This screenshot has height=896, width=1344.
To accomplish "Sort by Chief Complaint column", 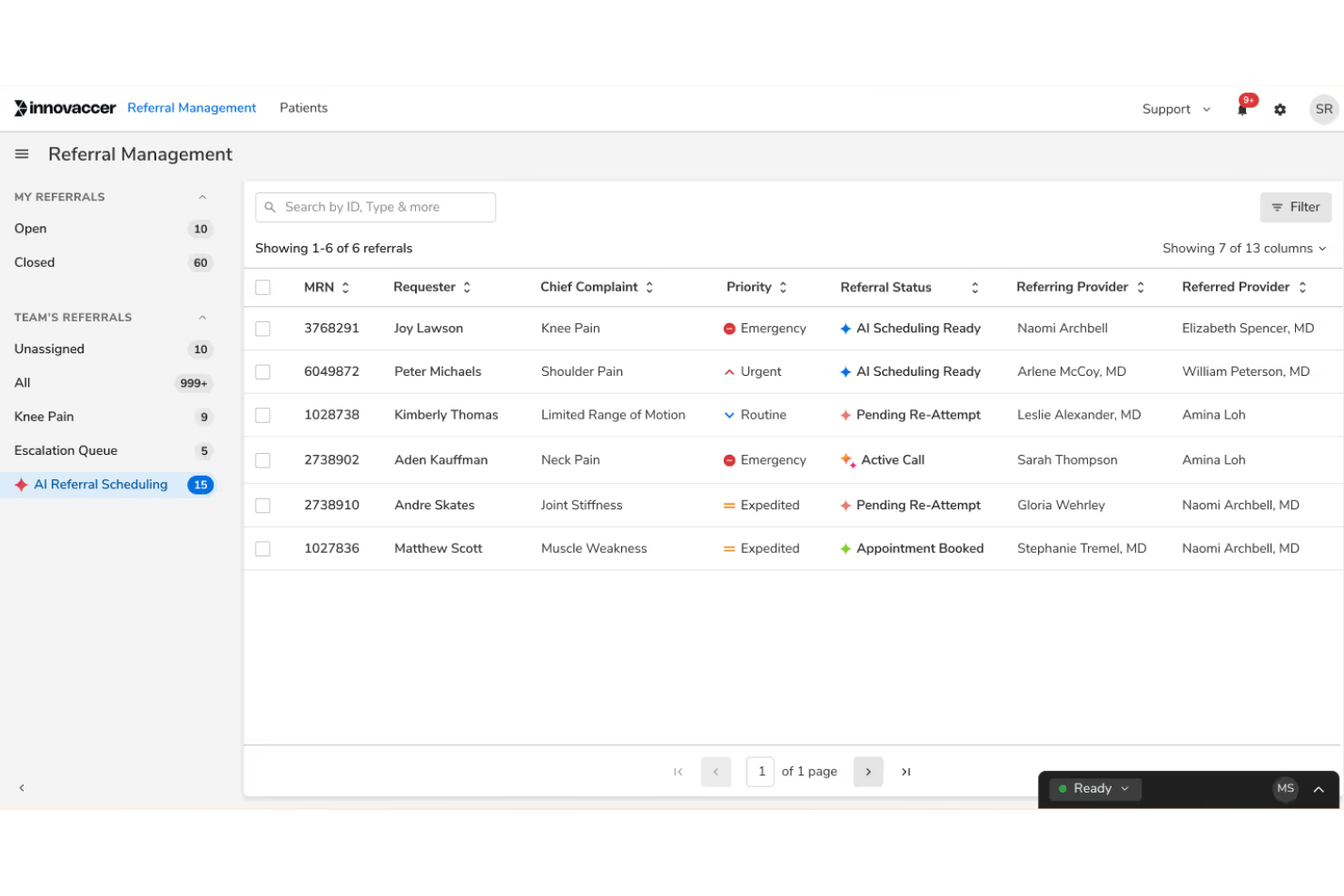I will 649,288.
